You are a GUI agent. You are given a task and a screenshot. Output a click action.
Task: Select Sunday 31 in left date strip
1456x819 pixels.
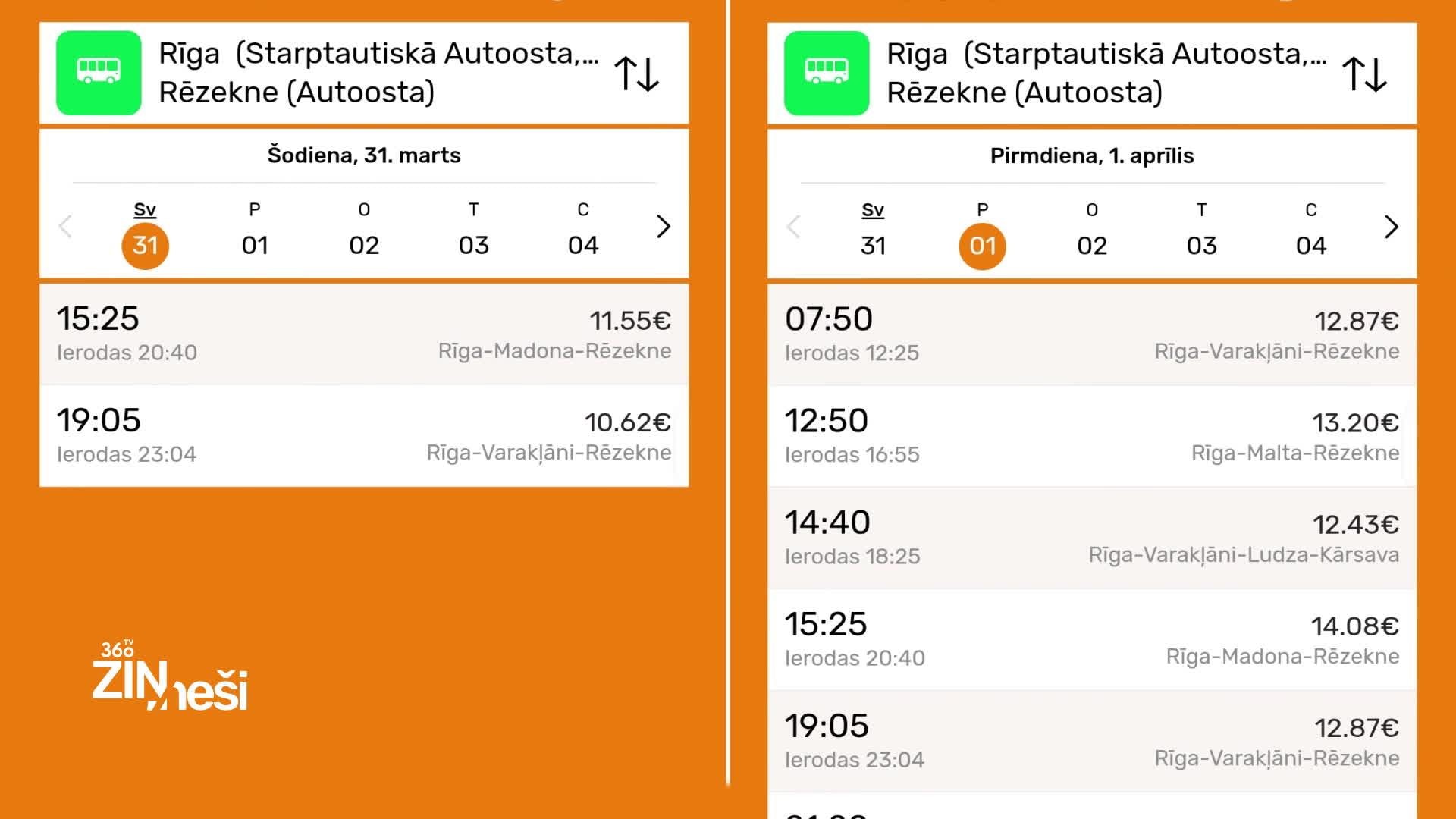pyautogui.click(x=145, y=244)
